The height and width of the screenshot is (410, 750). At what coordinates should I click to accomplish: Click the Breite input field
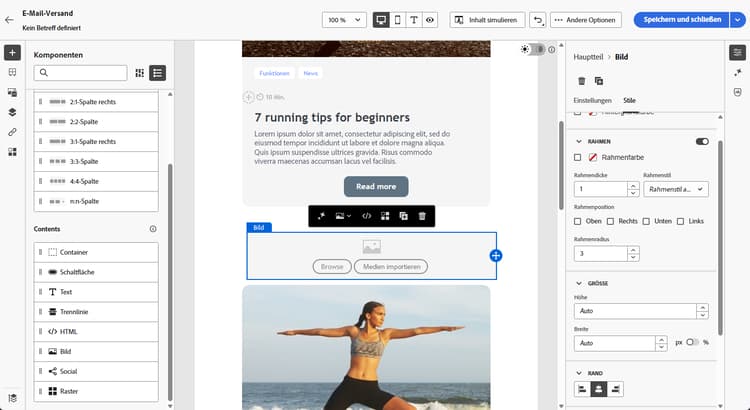[x=614, y=343]
